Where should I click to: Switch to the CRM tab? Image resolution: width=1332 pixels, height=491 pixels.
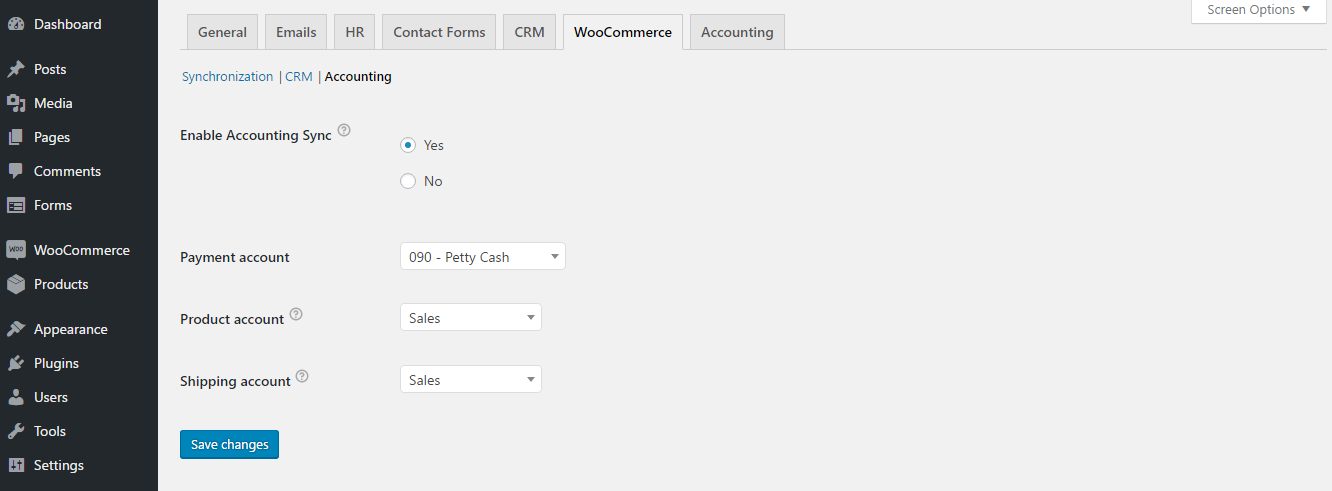coord(529,32)
